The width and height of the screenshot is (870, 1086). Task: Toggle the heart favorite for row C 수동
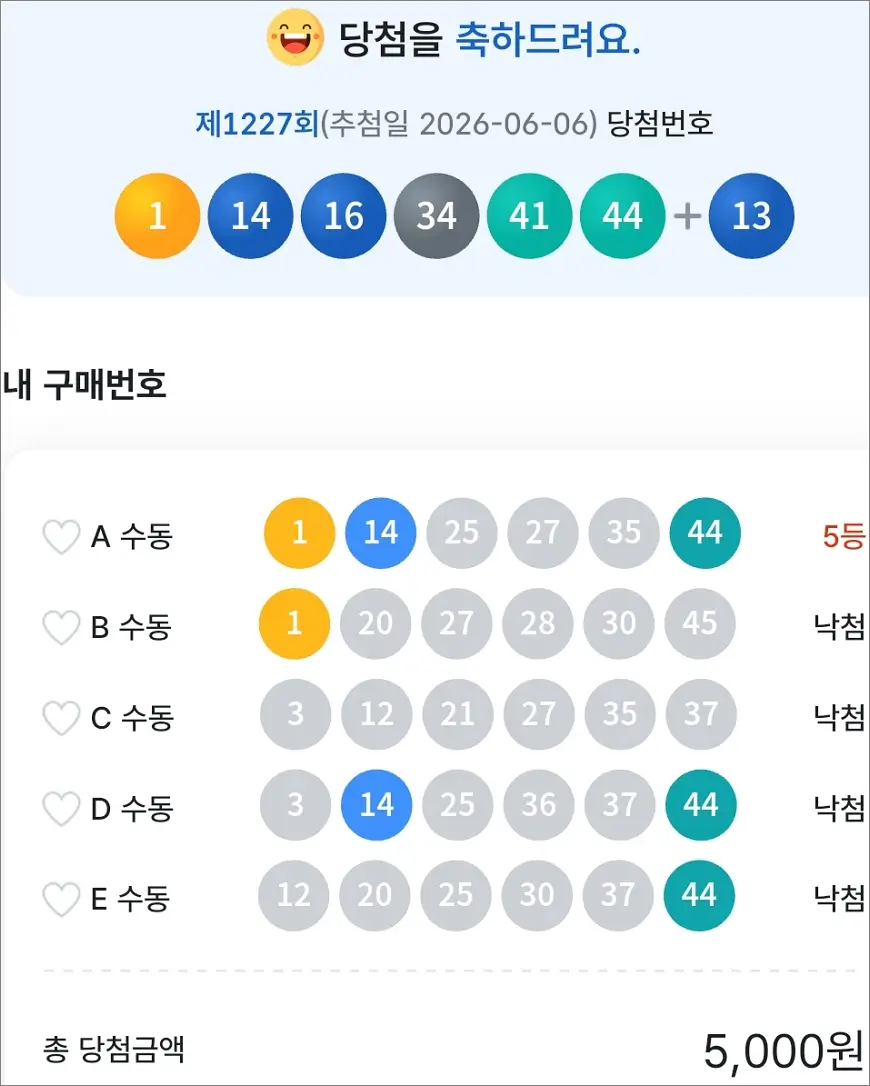[61, 718]
